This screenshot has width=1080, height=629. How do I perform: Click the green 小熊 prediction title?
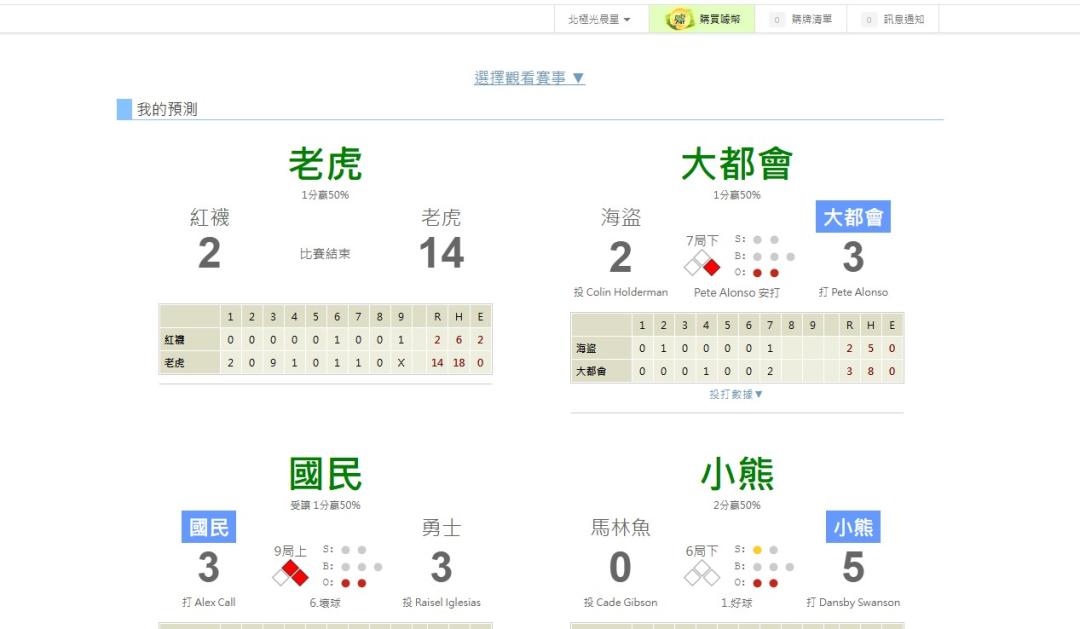pos(737,474)
